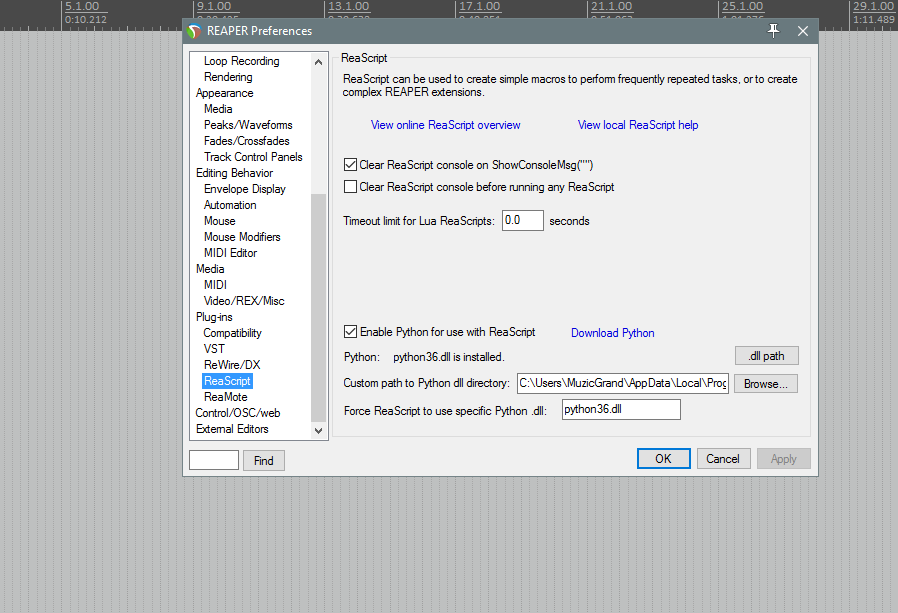Open View local ReaScript help link
Viewport: 898px width, 613px height.
coord(638,125)
